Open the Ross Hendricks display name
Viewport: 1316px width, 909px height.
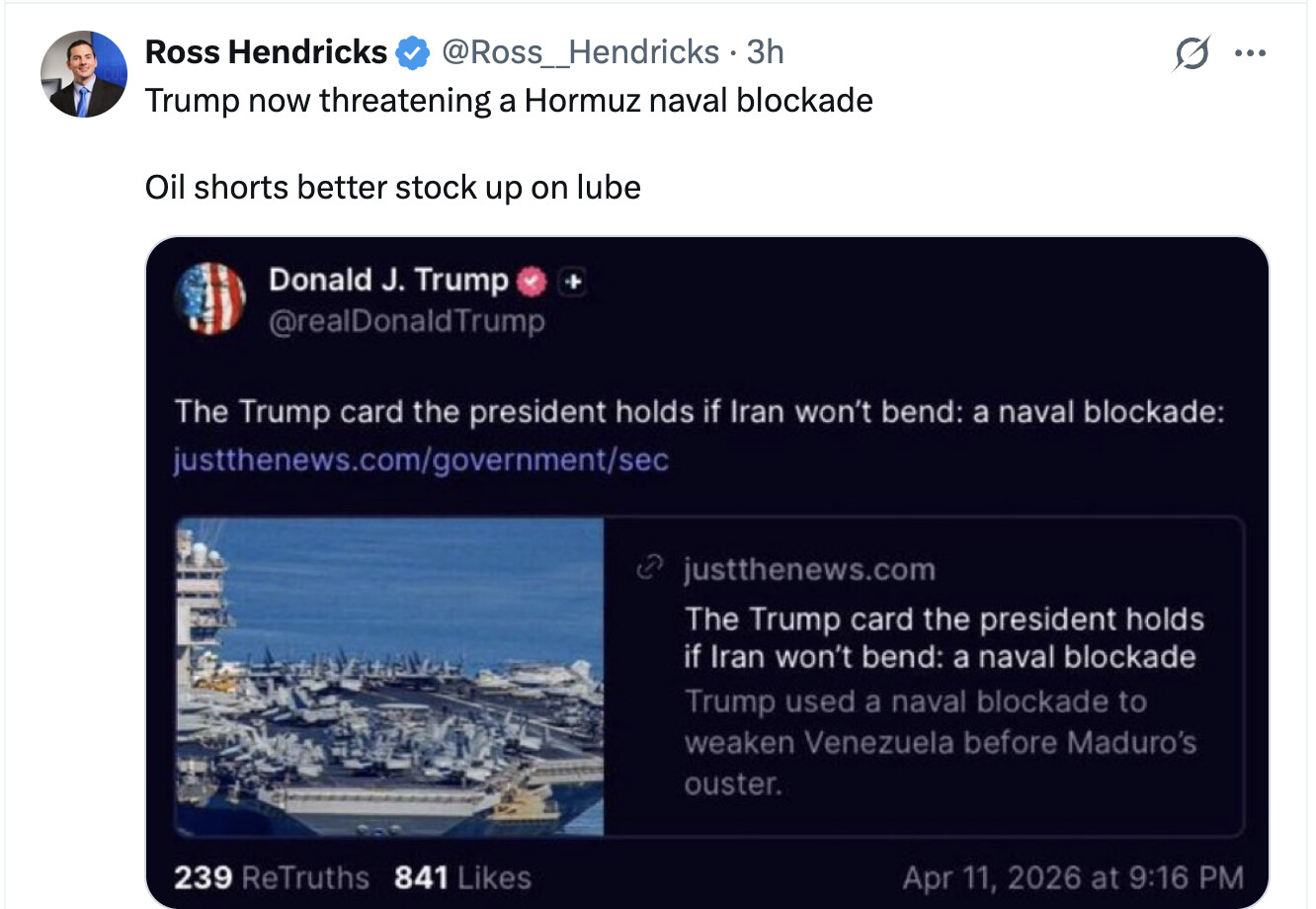tap(266, 52)
